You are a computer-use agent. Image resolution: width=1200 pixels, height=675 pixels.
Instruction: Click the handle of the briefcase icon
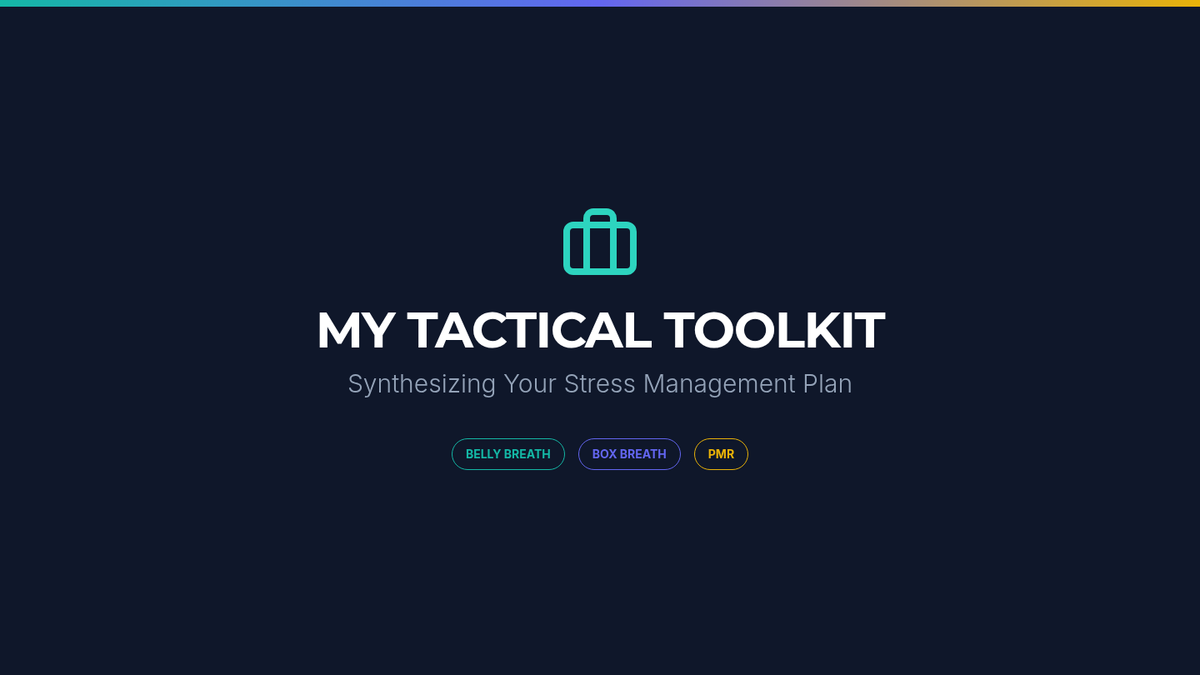[600, 213]
